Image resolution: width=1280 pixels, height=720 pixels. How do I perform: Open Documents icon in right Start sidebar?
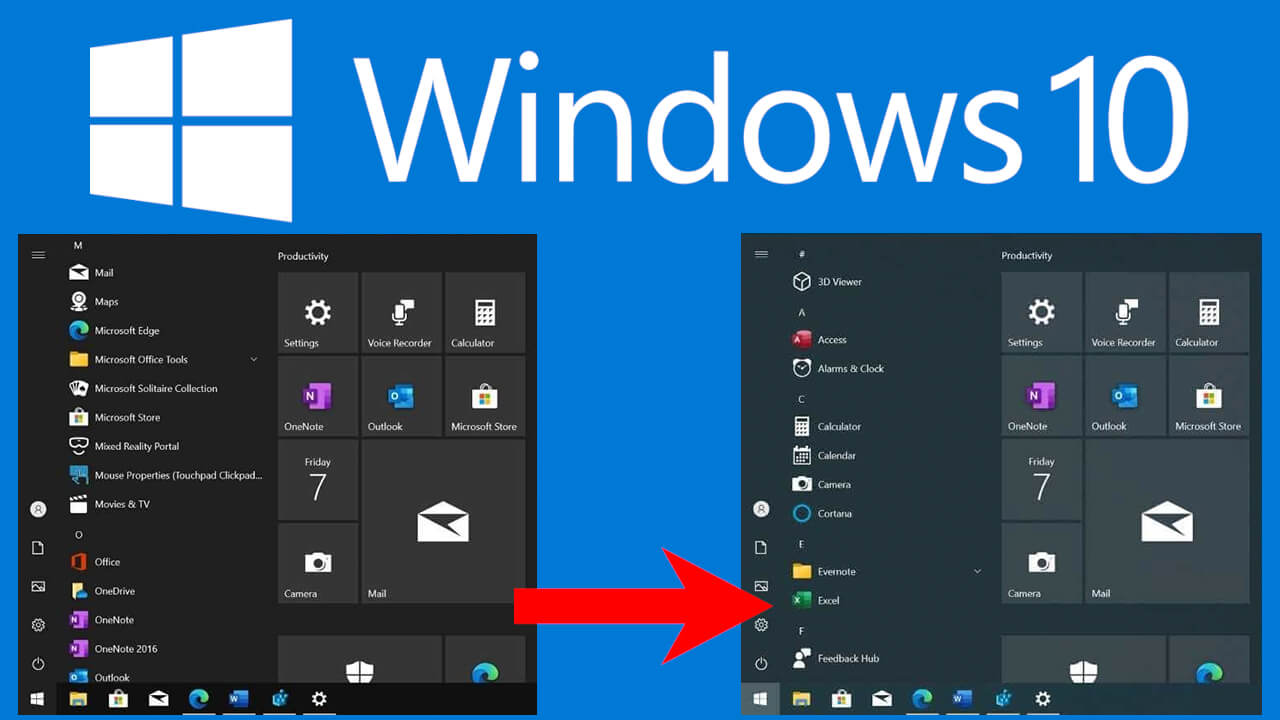[761, 548]
